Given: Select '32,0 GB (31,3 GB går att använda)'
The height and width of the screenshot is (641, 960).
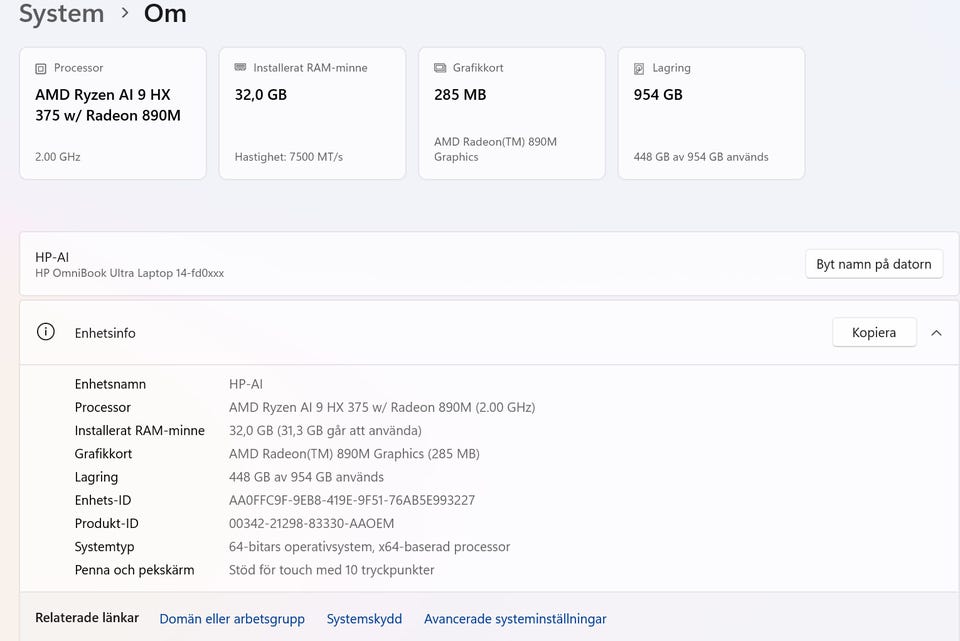Looking at the screenshot, I should pos(325,430).
